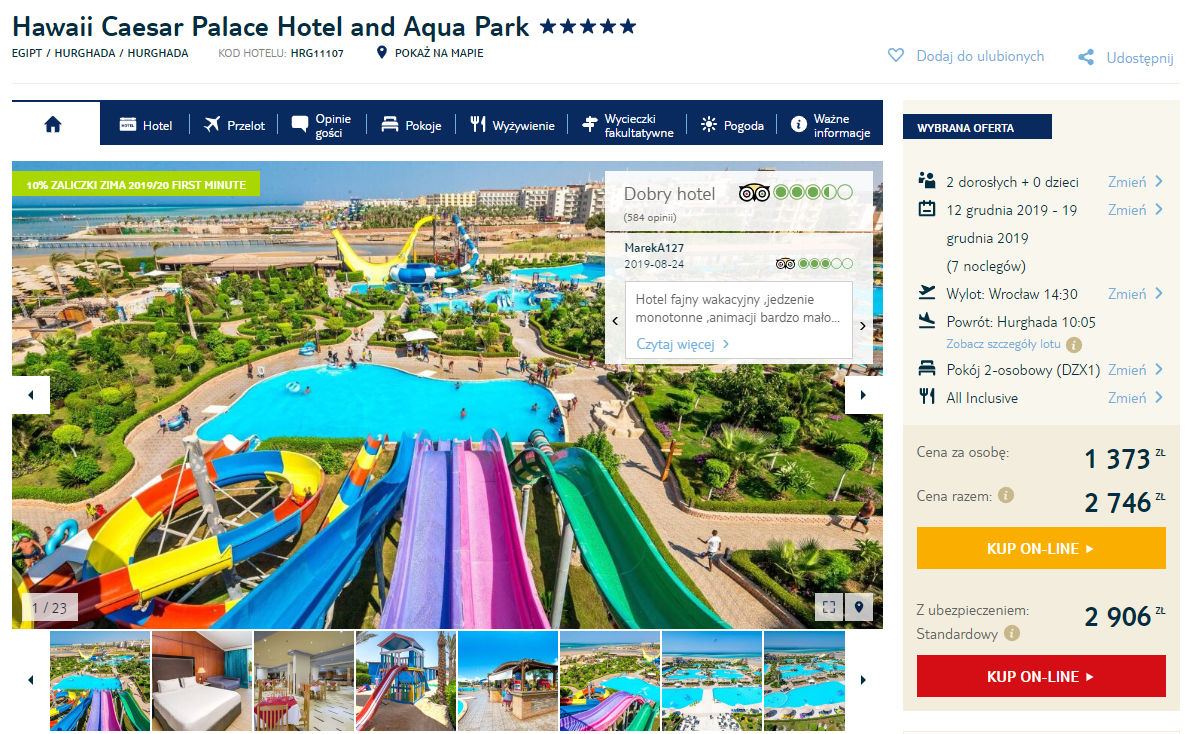The width and height of the screenshot is (1188, 734).
Task: Click info icon next to Cena razem
Action: click(1006, 495)
